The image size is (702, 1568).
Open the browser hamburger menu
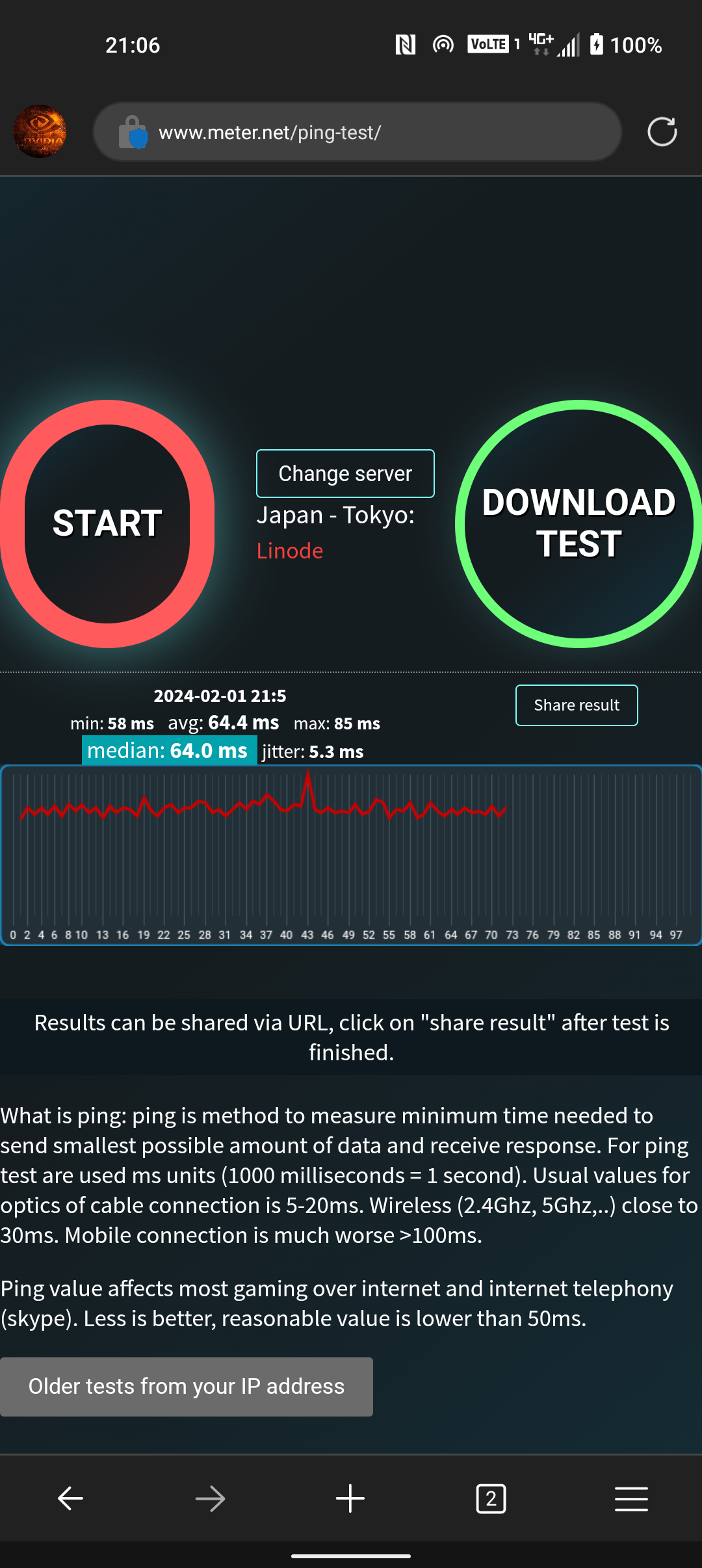click(x=631, y=1498)
